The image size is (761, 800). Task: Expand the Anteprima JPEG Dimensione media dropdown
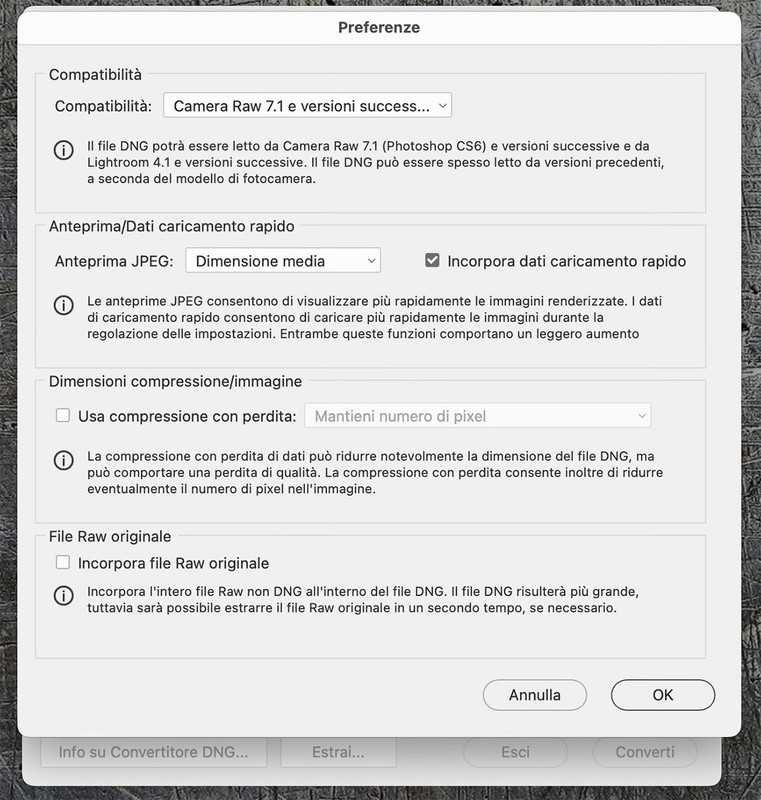[283, 261]
